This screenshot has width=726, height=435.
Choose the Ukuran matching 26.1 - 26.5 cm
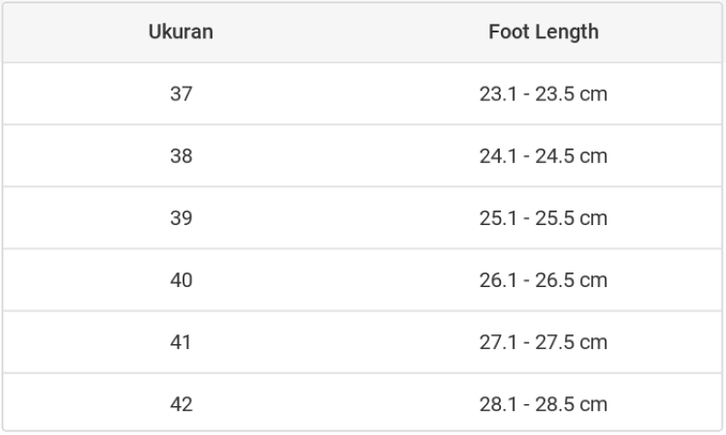[181, 280]
